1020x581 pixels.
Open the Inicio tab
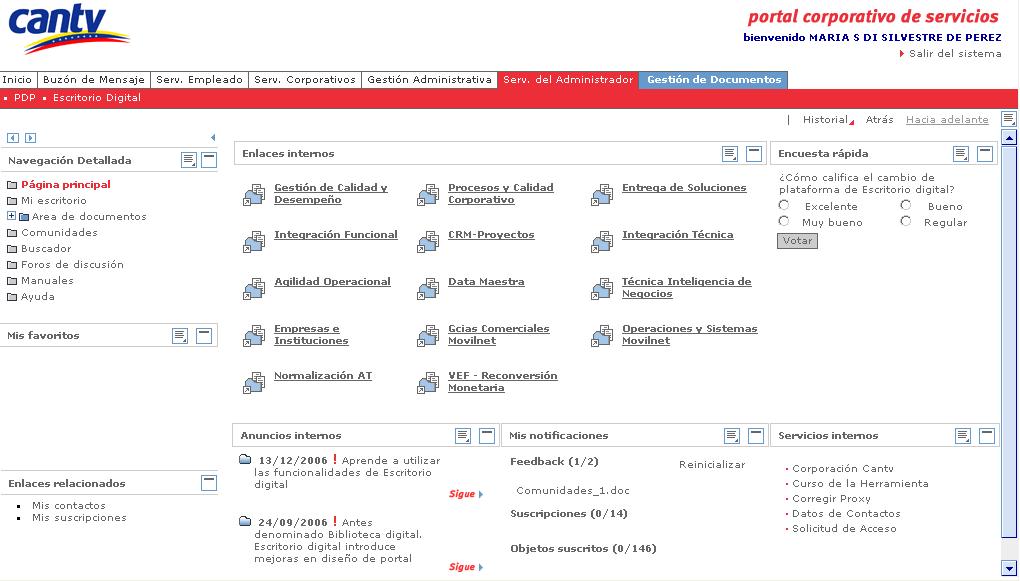point(18,79)
